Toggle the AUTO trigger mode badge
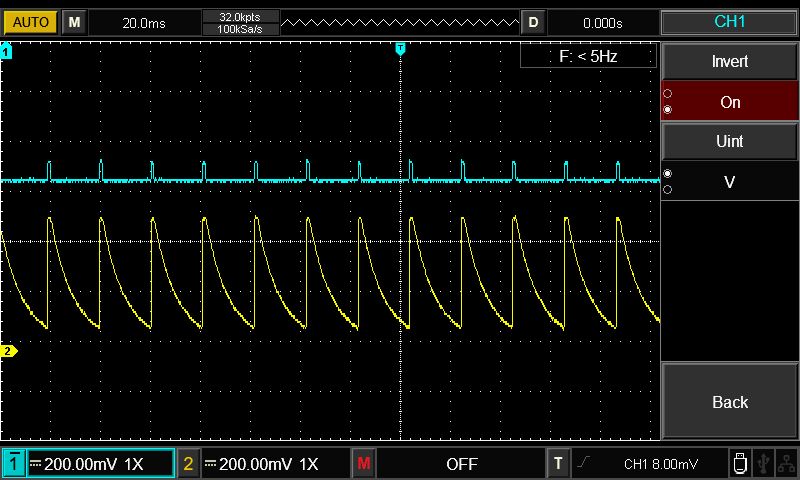Screen dimensions: 800x480 tap(30, 22)
